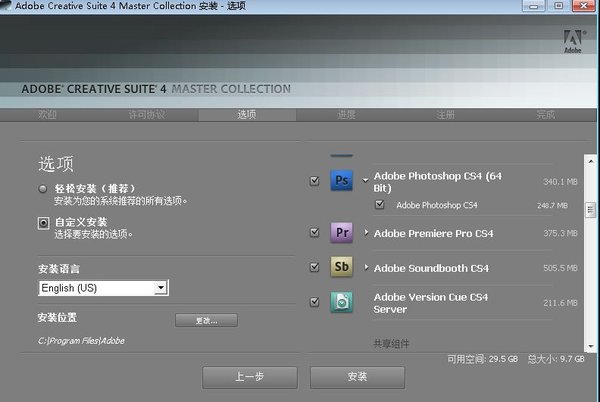Click the 248.7 MB size value
This screenshot has width=600, height=402.
(552, 205)
